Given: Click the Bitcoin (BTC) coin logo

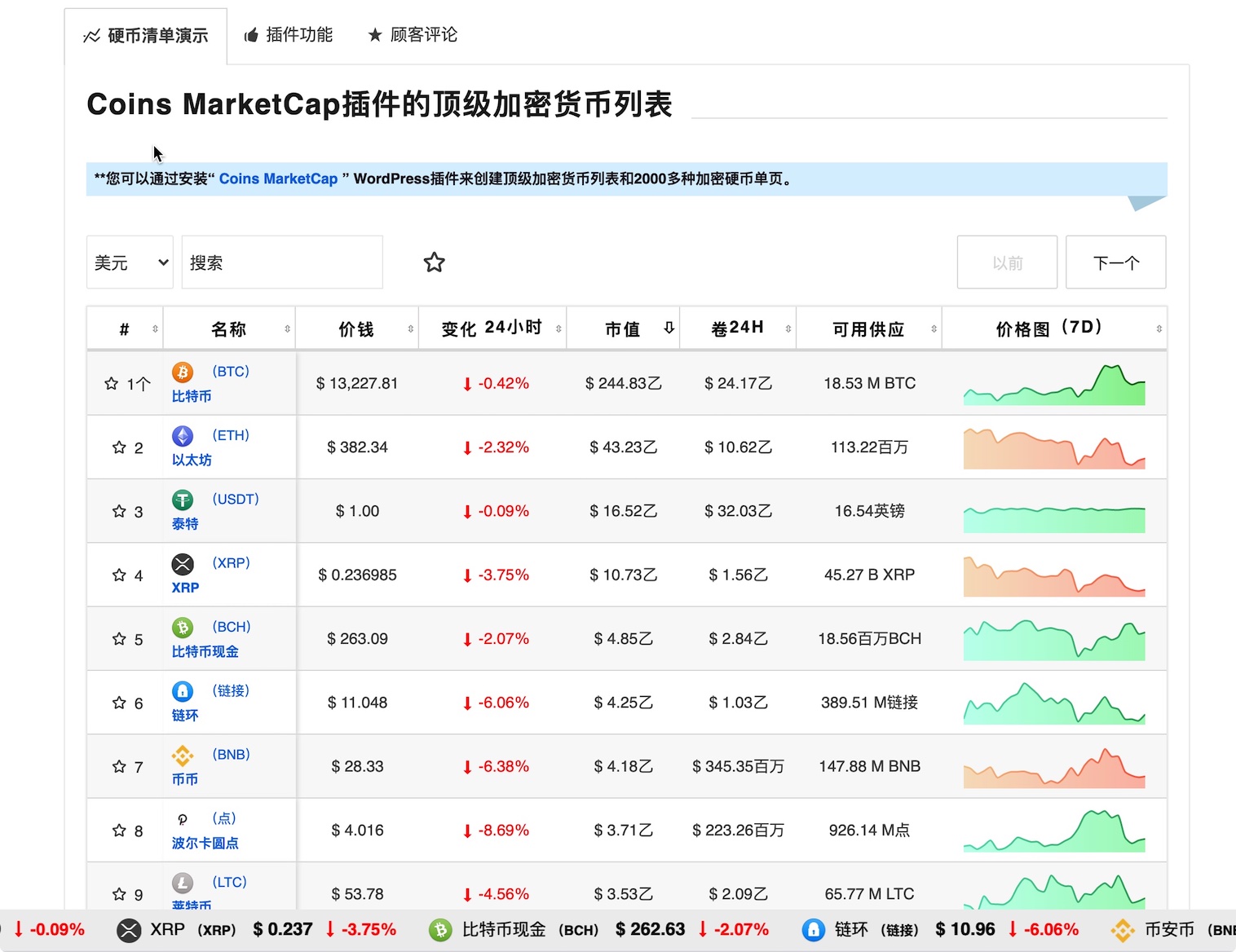Looking at the screenshot, I should coord(183,372).
